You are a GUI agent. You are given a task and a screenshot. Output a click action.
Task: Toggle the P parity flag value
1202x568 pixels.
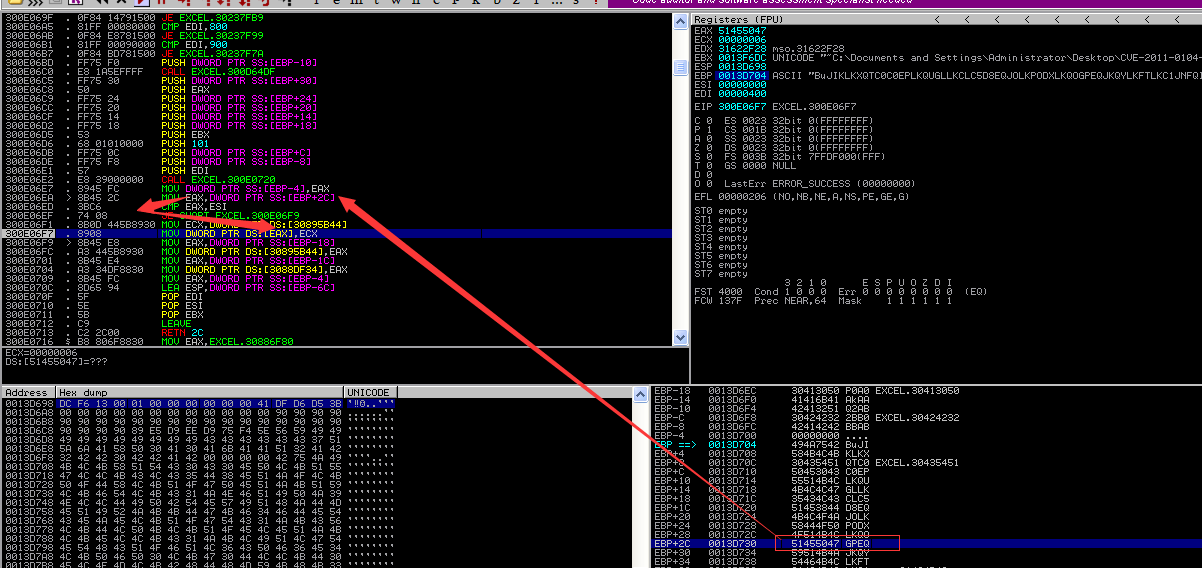709,128
